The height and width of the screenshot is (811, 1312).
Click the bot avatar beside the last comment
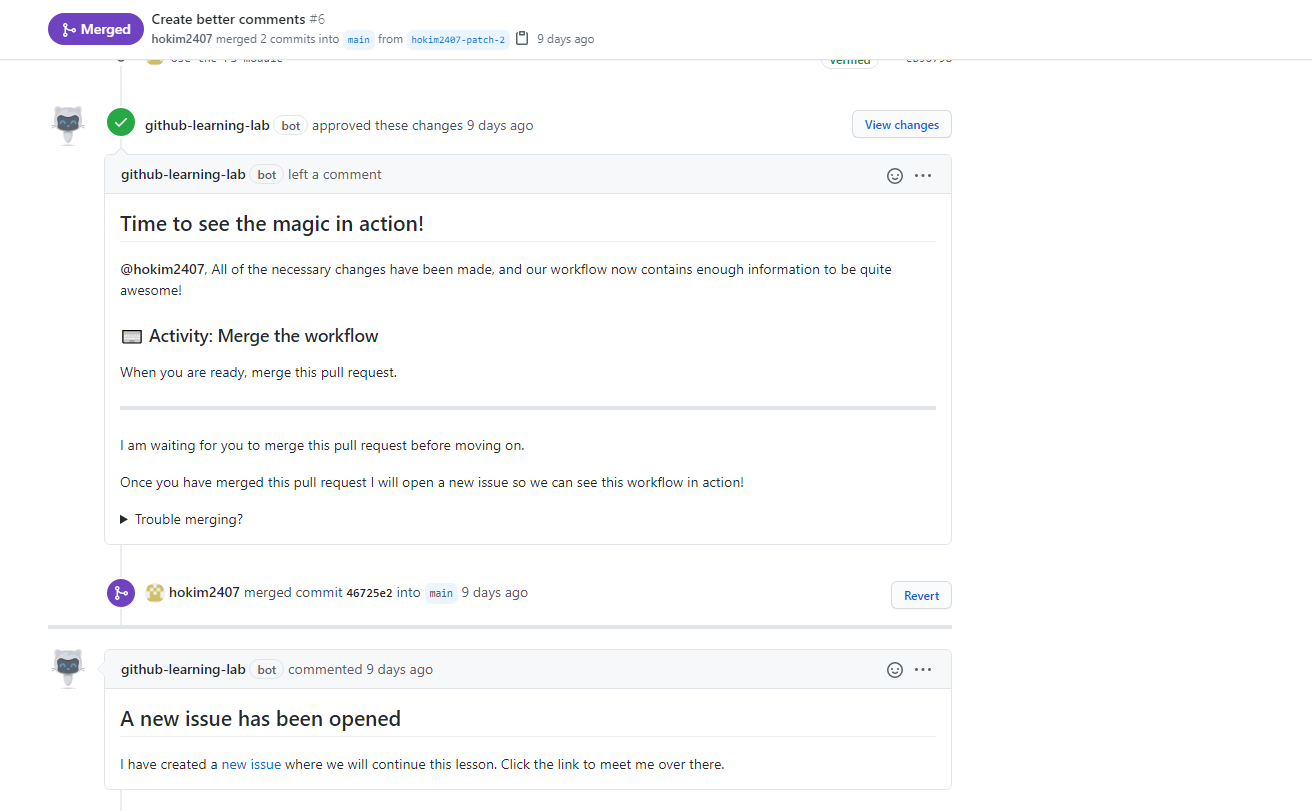[68, 668]
